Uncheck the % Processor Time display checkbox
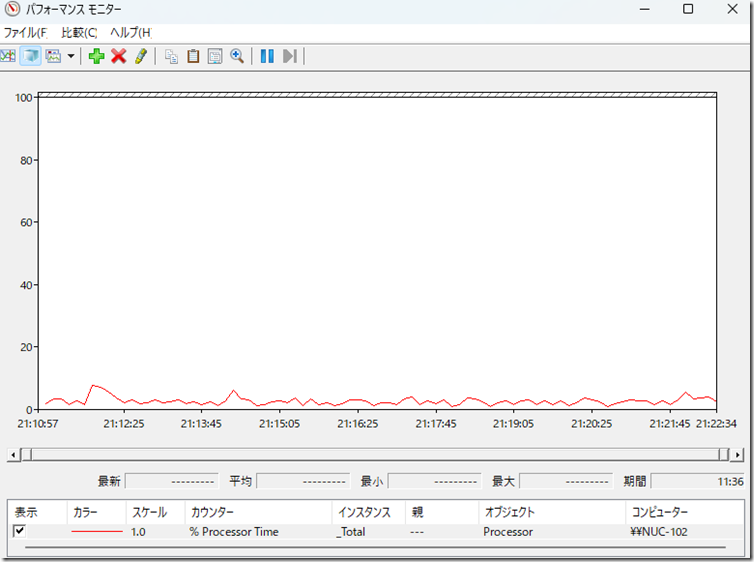The image size is (754, 562). coord(19,531)
